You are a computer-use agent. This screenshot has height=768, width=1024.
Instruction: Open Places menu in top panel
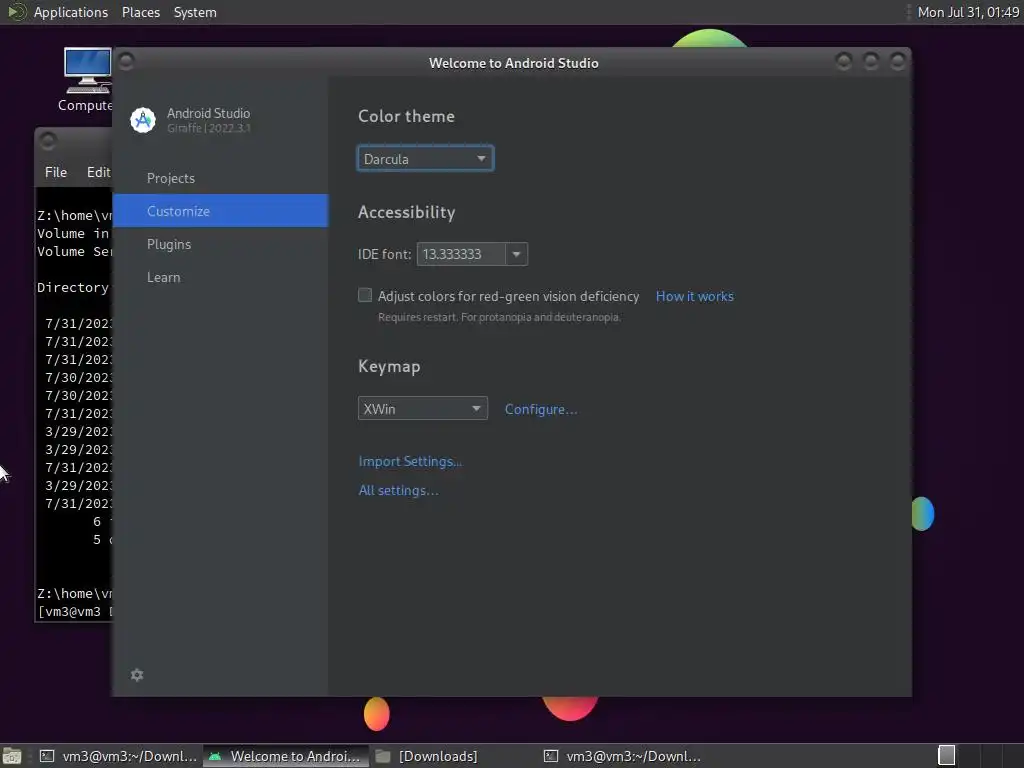[x=140, y=12]
